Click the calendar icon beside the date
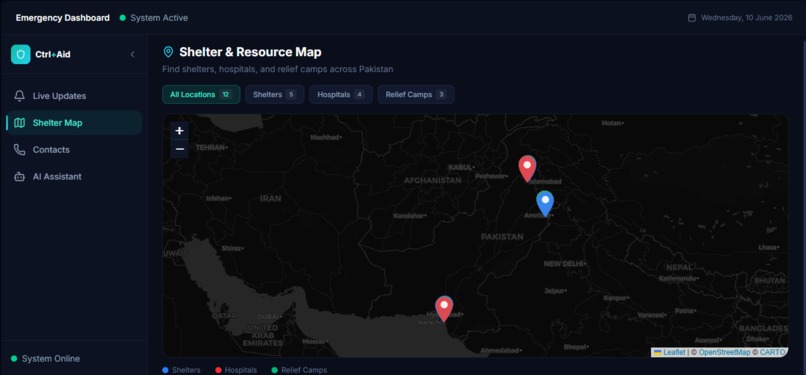 coord(691,18)
